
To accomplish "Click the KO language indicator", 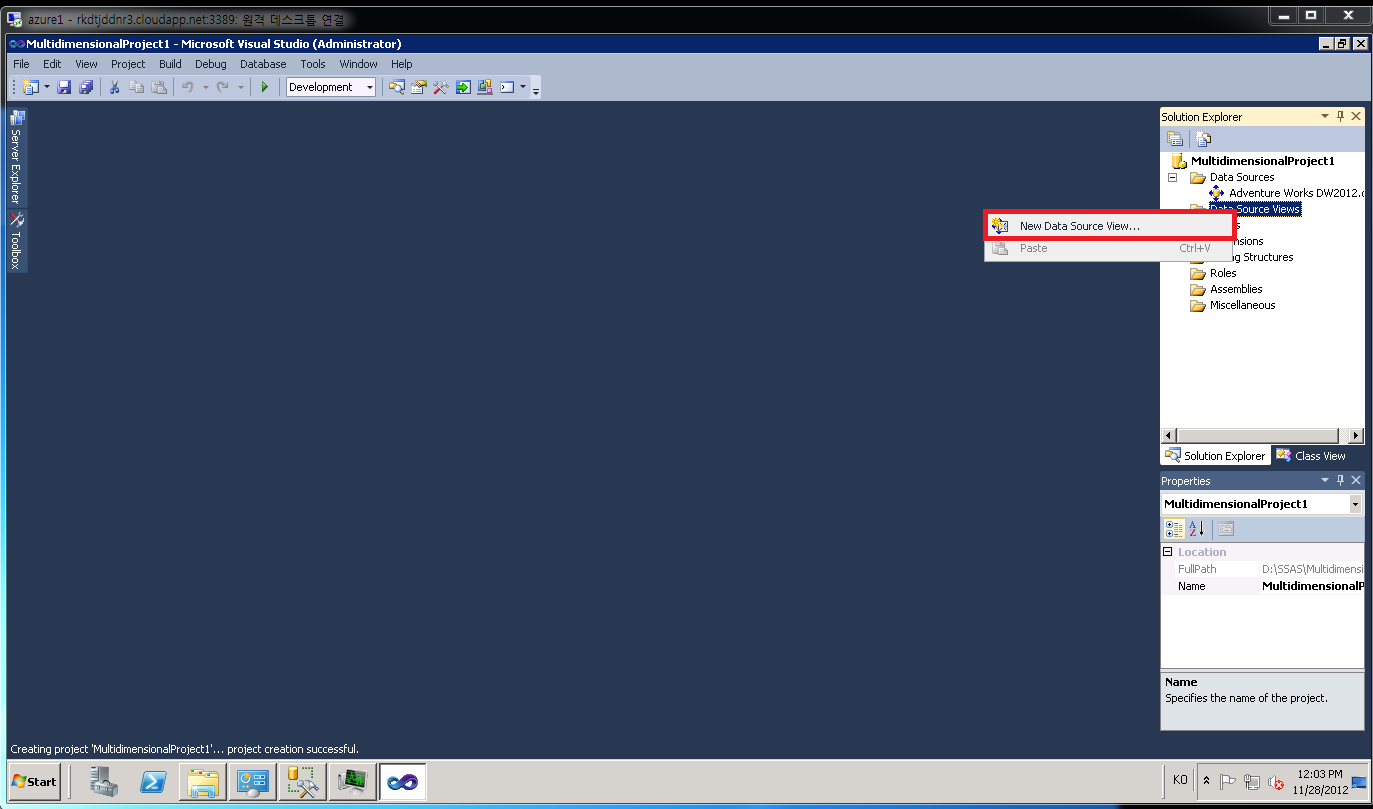I will coord(1180,781).
